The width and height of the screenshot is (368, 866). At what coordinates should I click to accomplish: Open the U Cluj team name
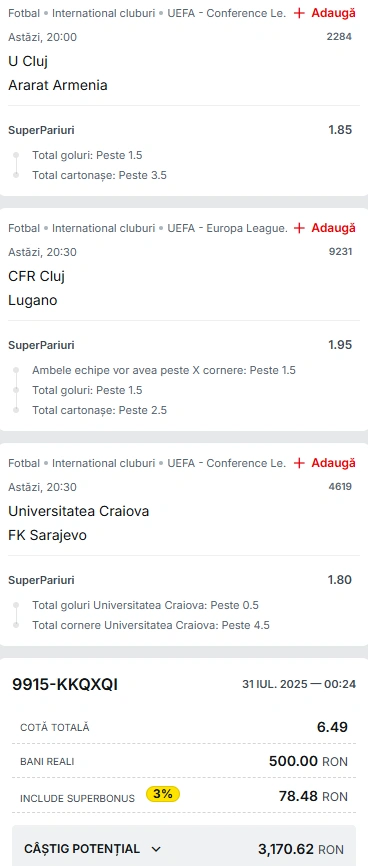pyautogui.click(x=28, y=61)
